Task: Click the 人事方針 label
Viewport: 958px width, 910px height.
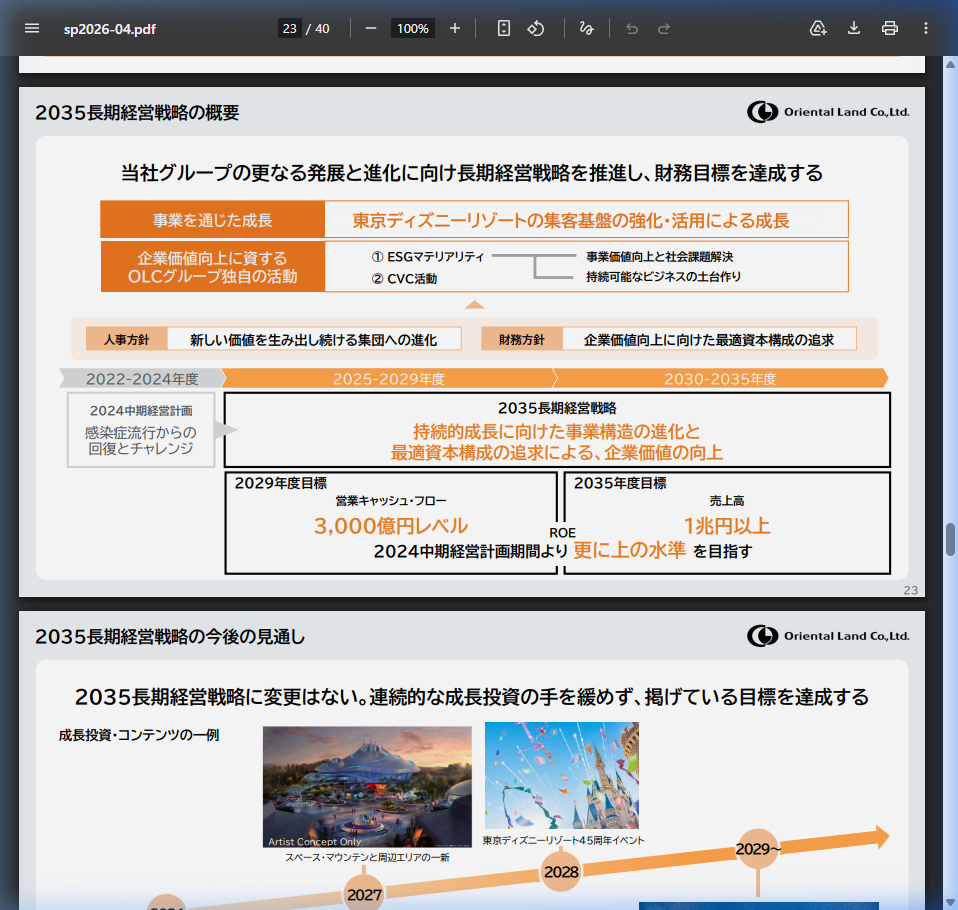Action: tap(126, 339)
